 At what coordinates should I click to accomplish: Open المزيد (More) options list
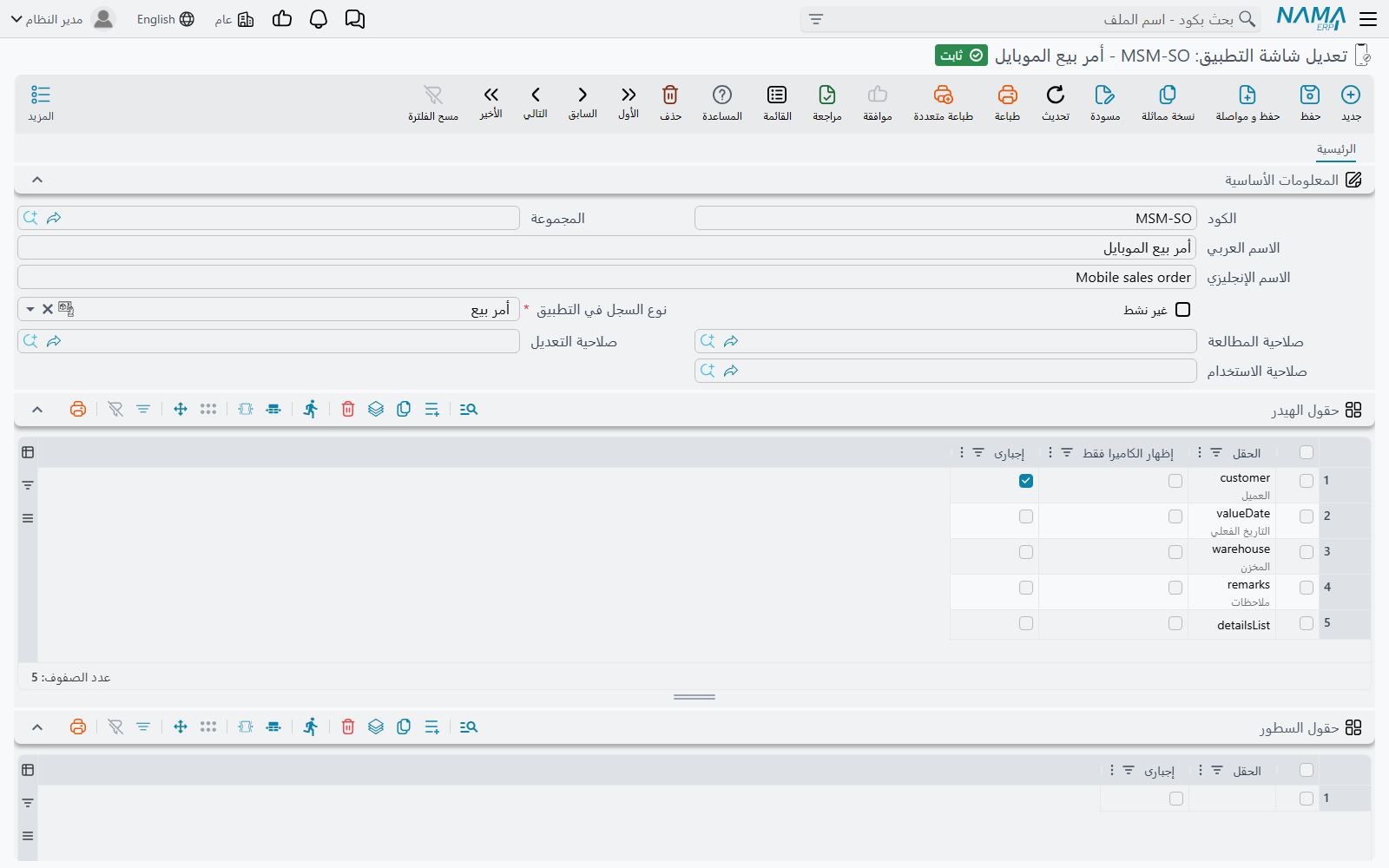[41, 95]
